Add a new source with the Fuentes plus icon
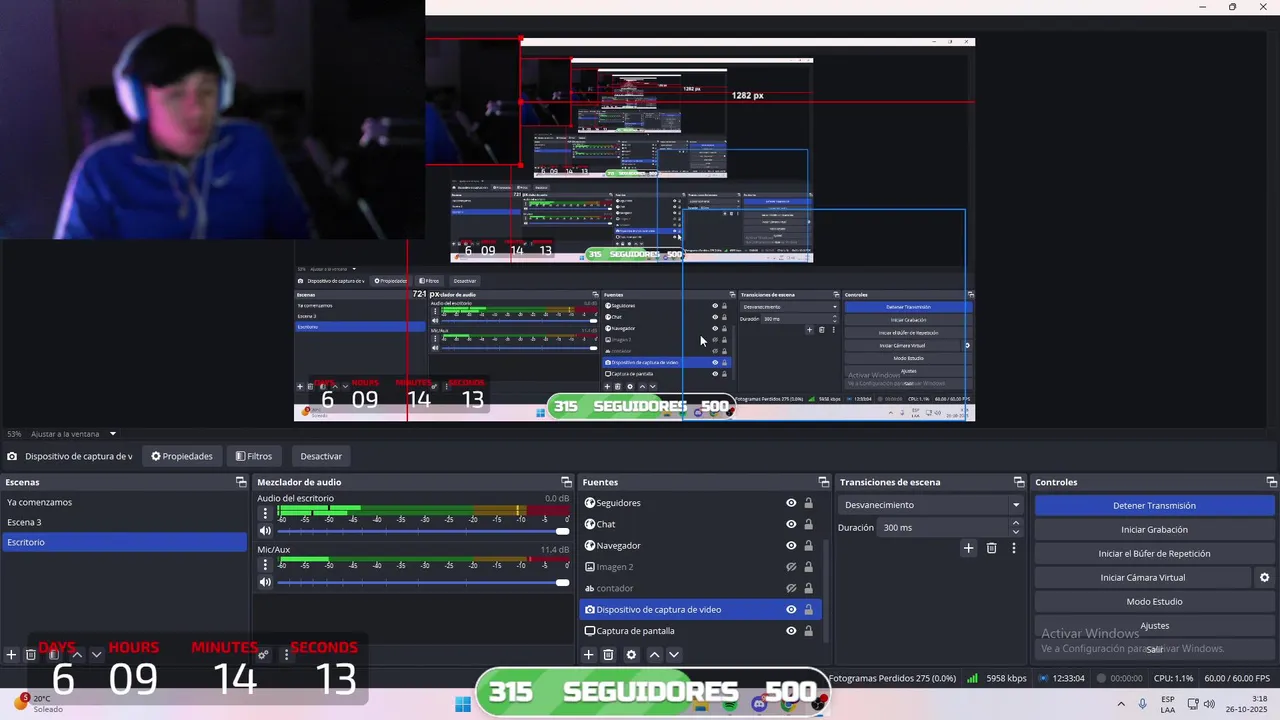The width and height of the screenshot is (1280, 720). point(588,655)
